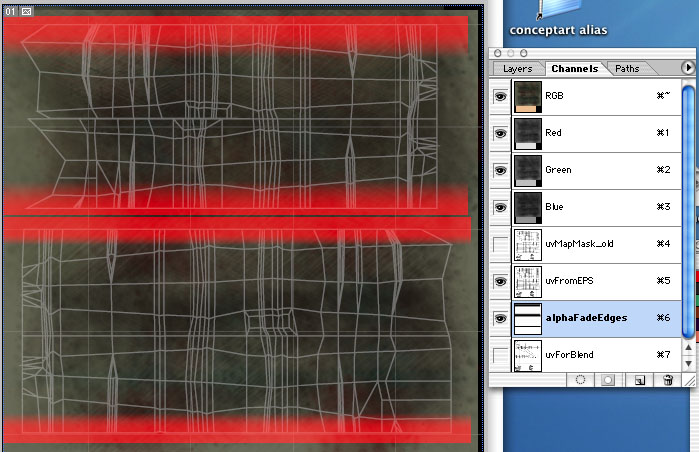This screenshot has width=699, height=452.
Task: Hide the alphaFadeEdges channel overlay
Action: (x=501, y=319)
